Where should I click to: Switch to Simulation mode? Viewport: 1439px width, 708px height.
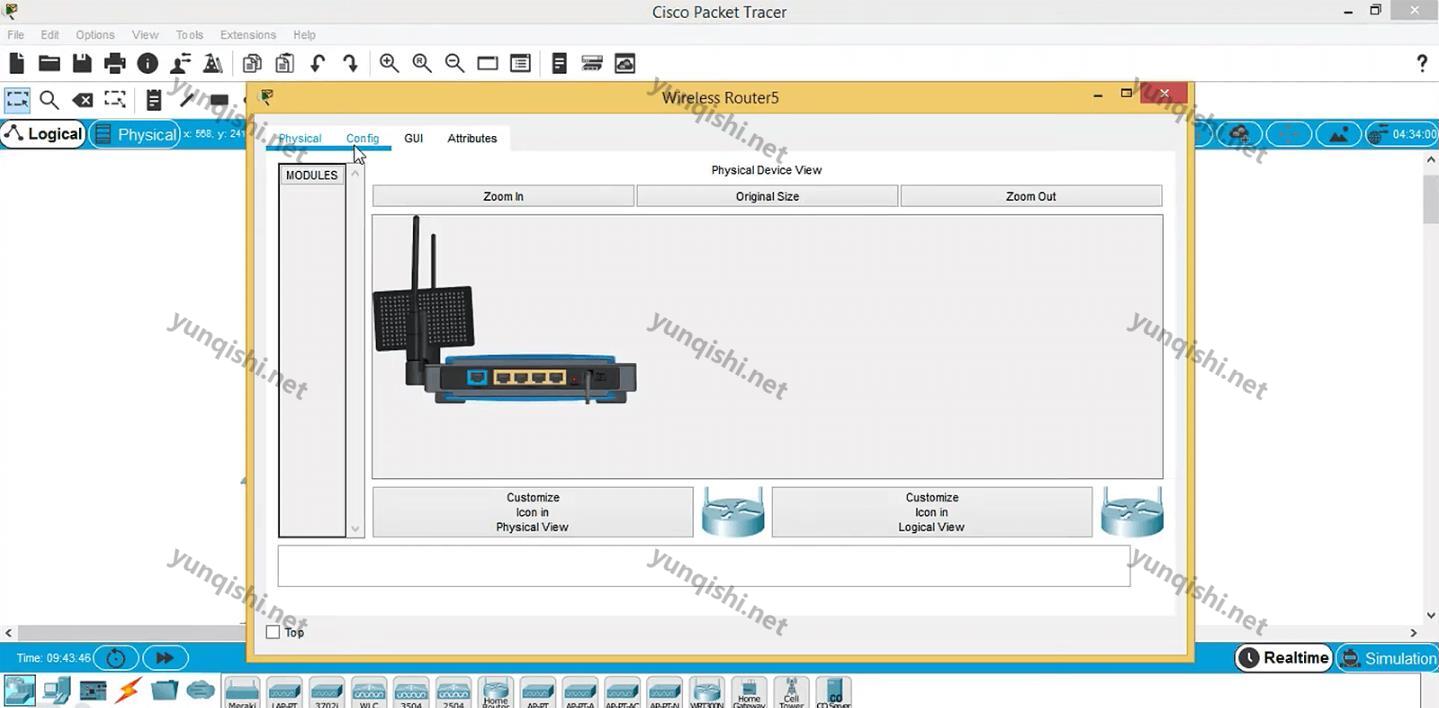(x=1388, y=657)
